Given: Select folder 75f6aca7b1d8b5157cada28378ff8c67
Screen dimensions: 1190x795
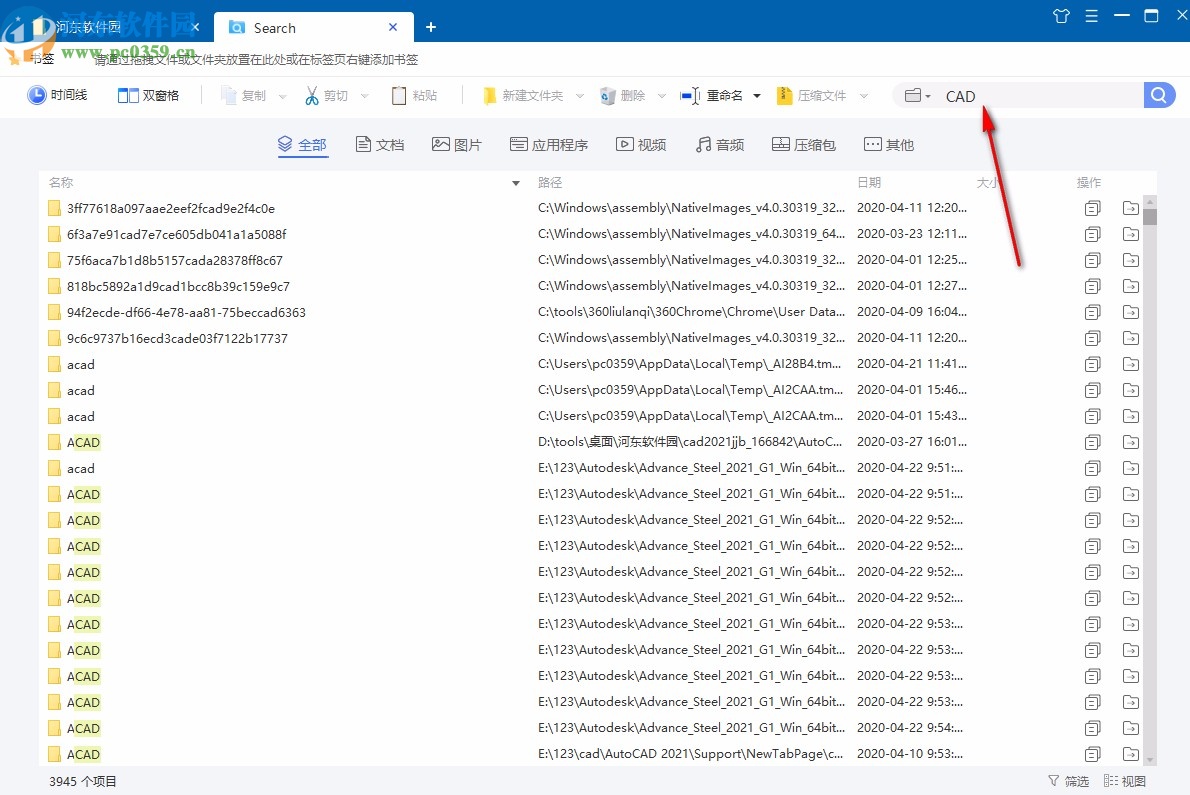Looking at the screenshot, I should pos(175,260).
